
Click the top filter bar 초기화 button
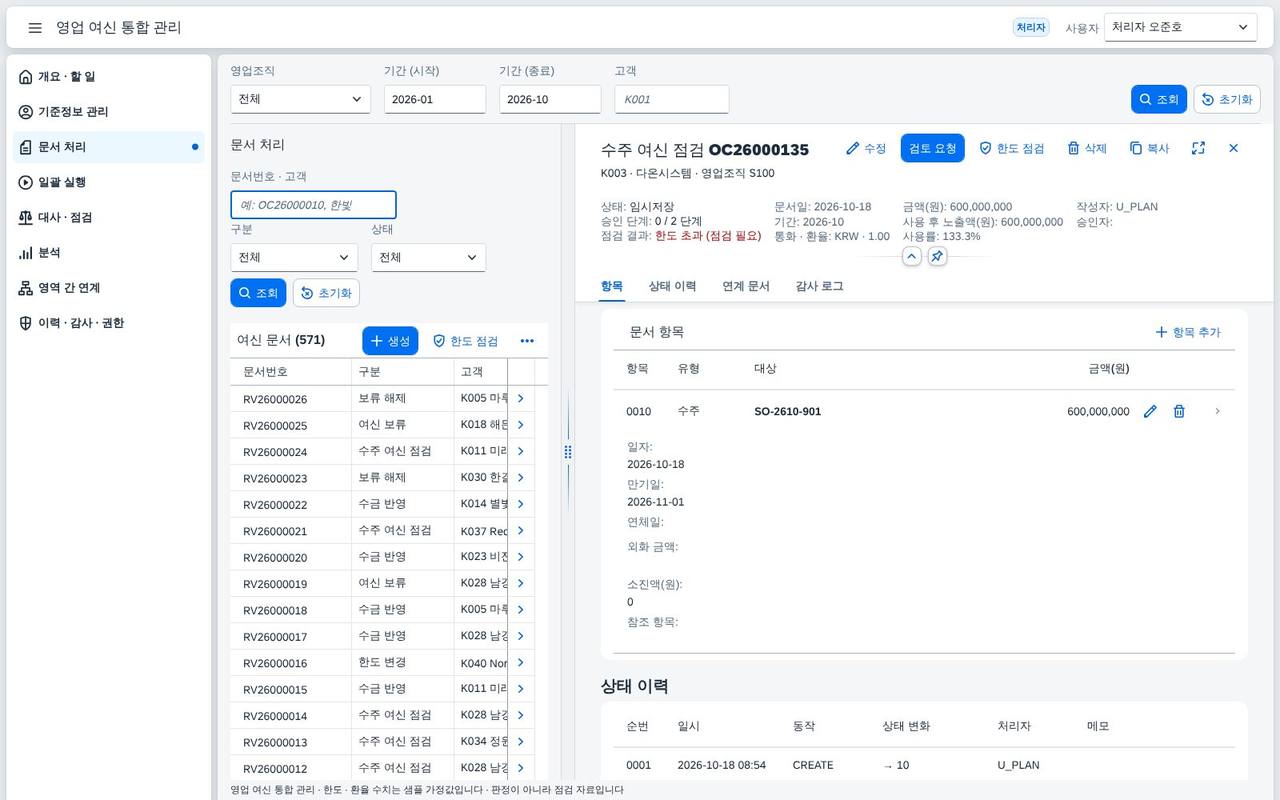coord(1227,99)
